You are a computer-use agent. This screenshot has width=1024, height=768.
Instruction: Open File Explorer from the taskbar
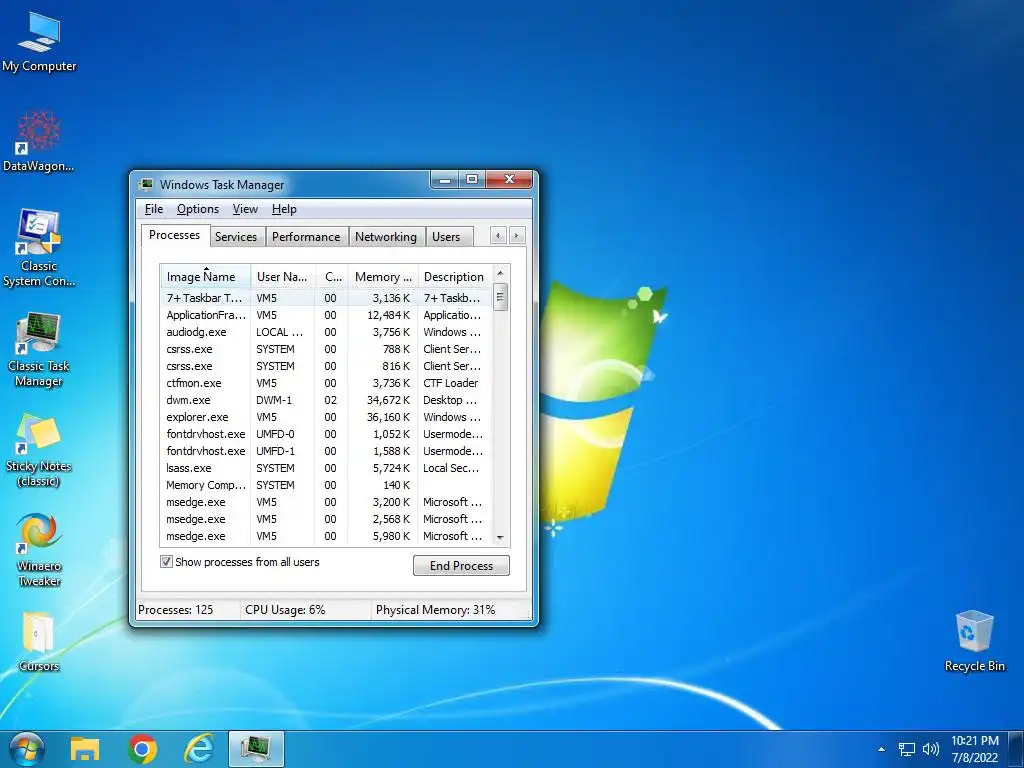click(85, 749)
